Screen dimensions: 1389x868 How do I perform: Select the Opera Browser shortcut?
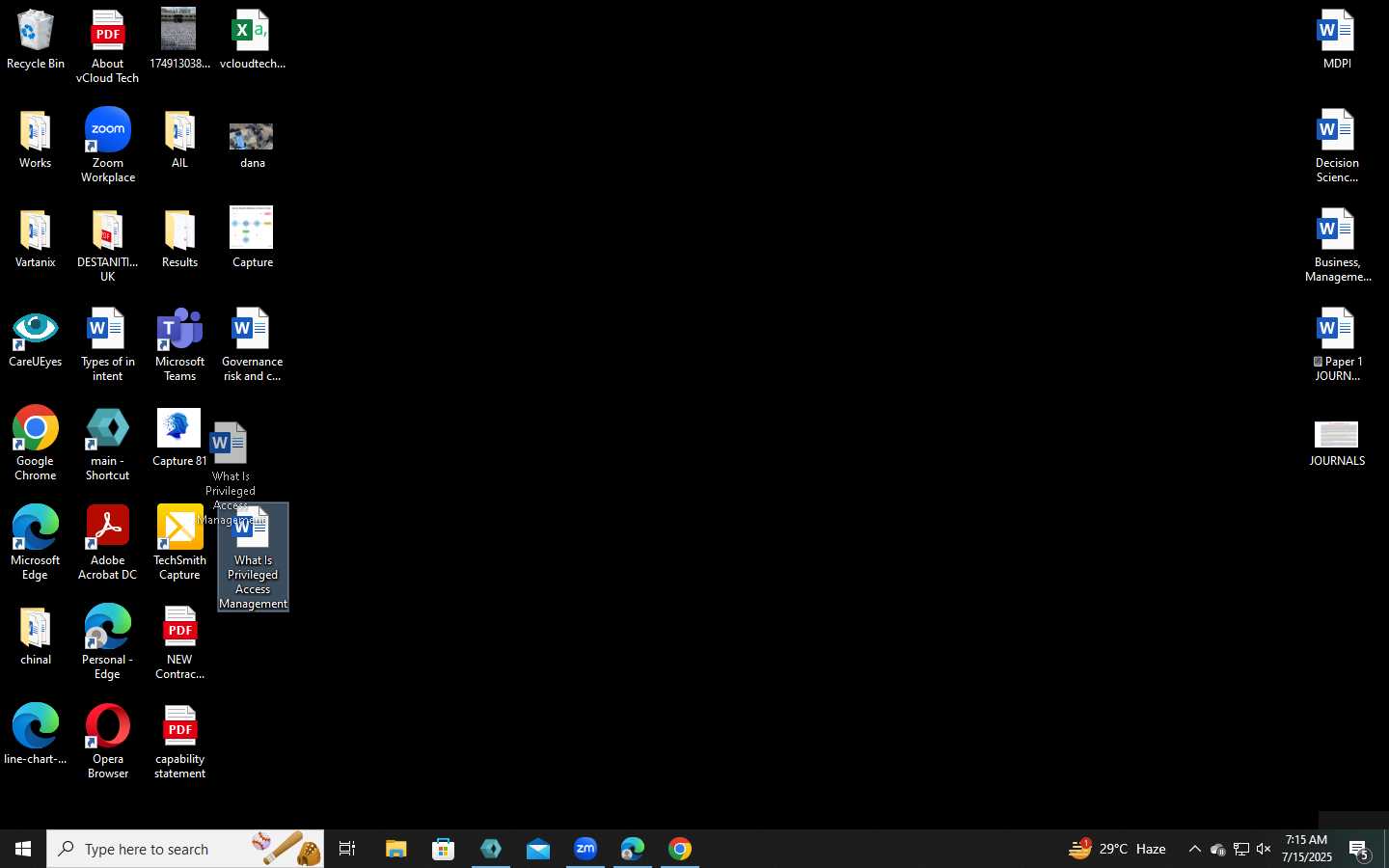click(x=107, y=742)
